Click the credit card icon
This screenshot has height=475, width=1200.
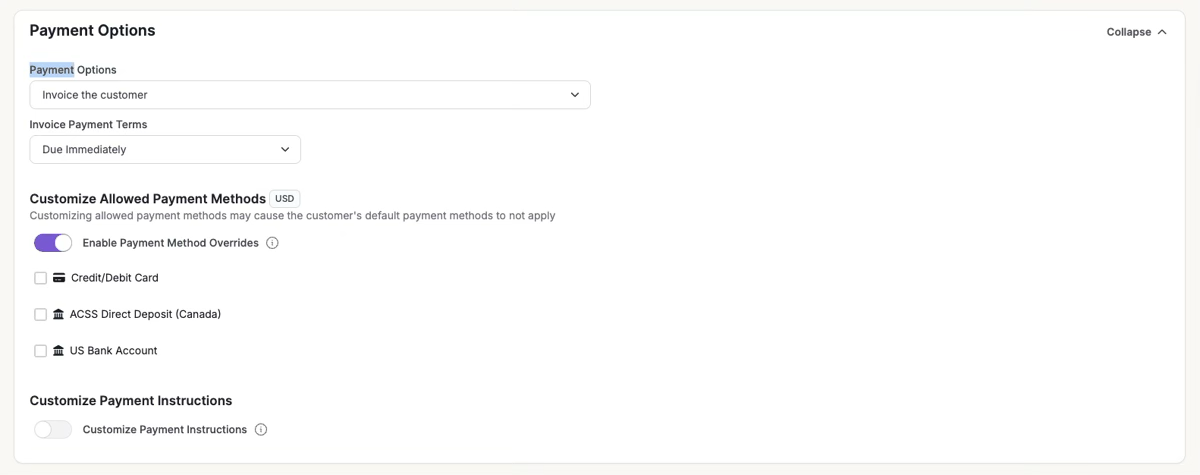pyautogui.click(x=59, y=278)
